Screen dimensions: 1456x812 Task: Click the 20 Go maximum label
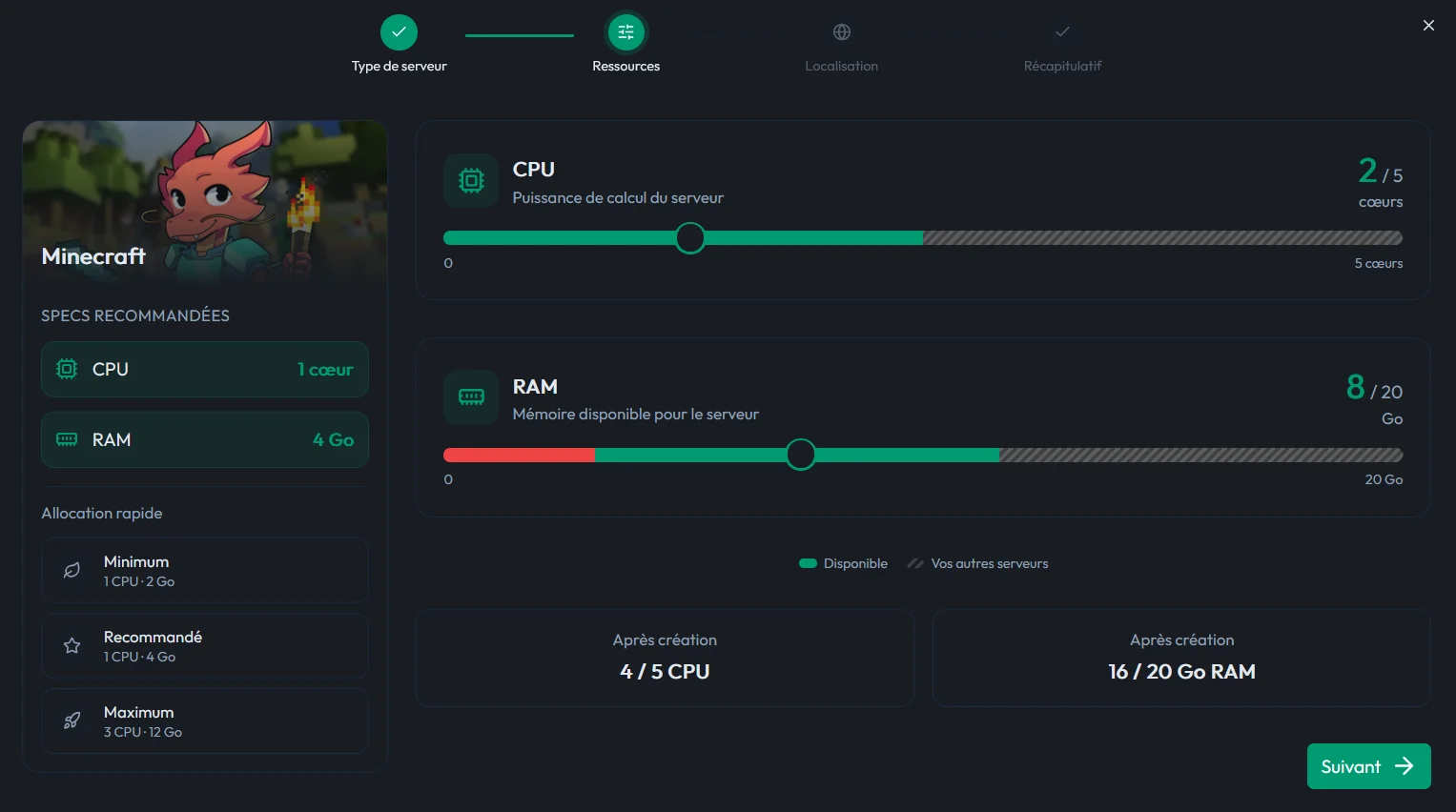pos(1384,479)
